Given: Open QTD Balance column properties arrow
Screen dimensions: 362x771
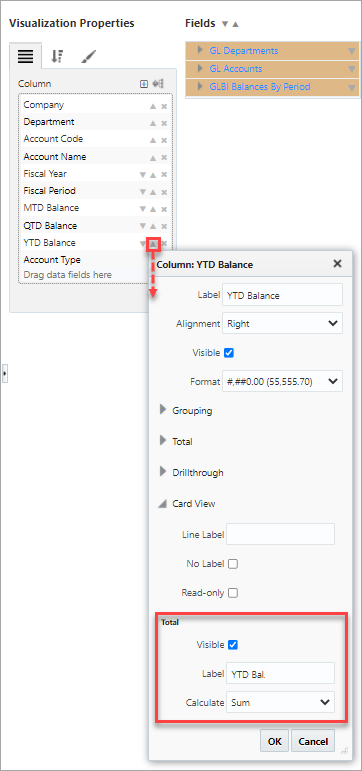Looking at the screenshot, I should (x=153, y=226).
